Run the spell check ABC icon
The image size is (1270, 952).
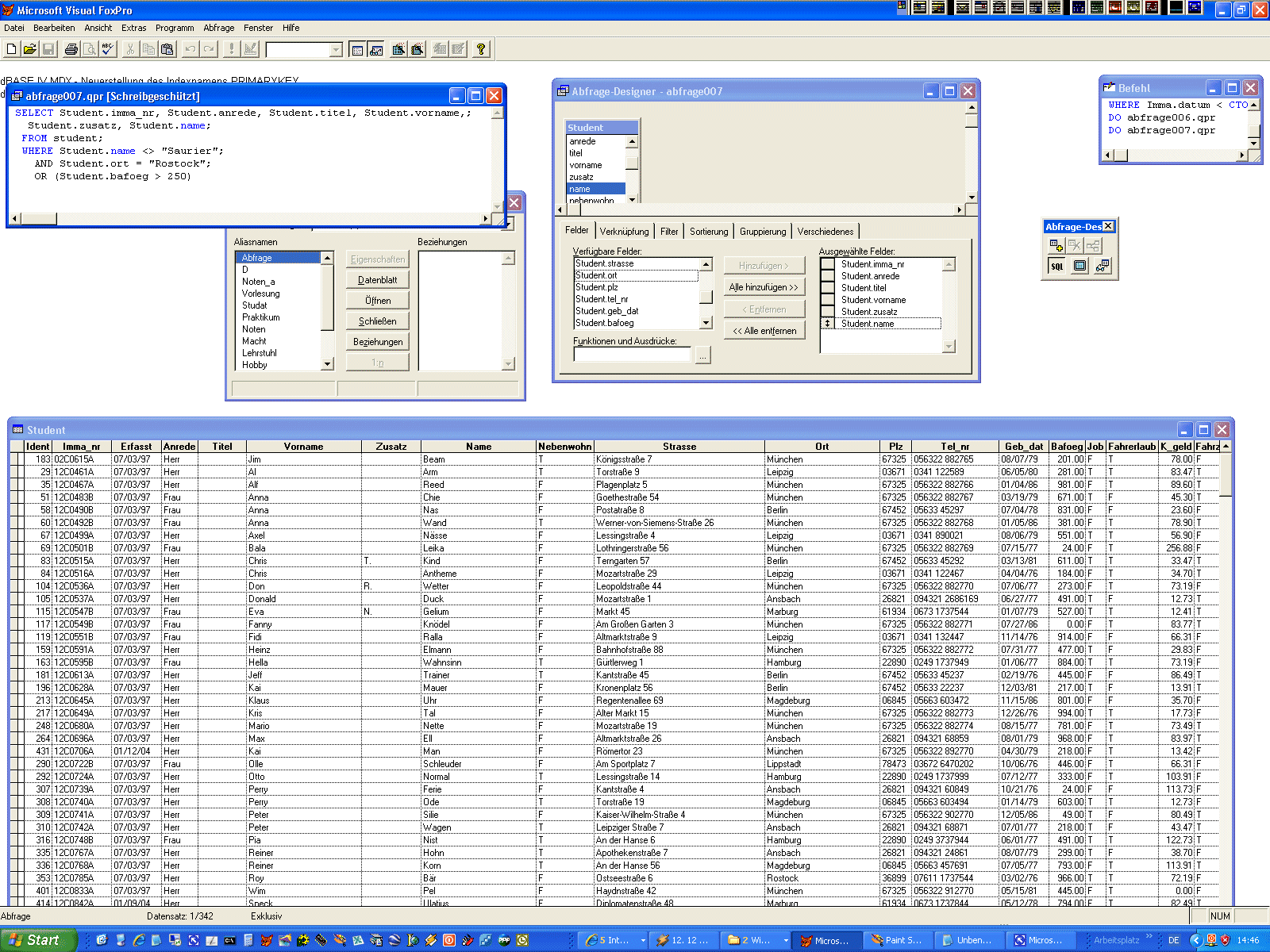click(x=108, y=49)
